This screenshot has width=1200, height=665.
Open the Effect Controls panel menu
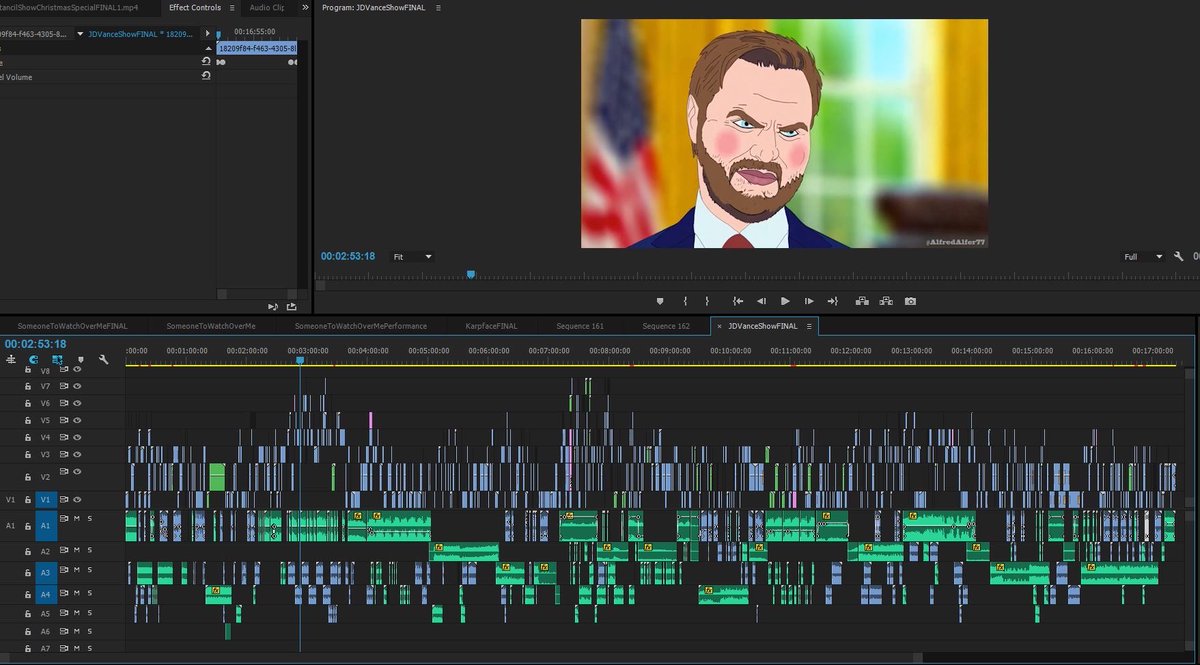tap(232, 7)
